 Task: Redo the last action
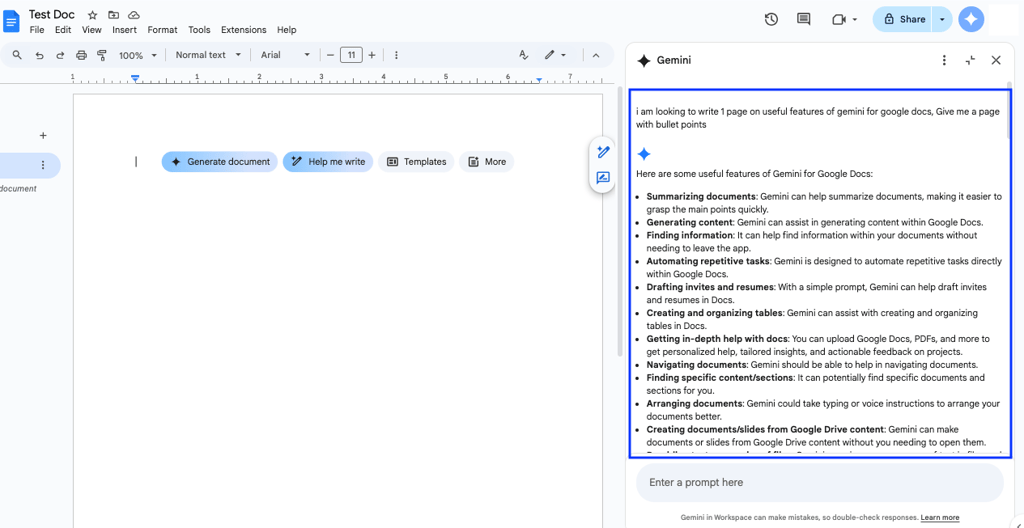tap(60, 56)
